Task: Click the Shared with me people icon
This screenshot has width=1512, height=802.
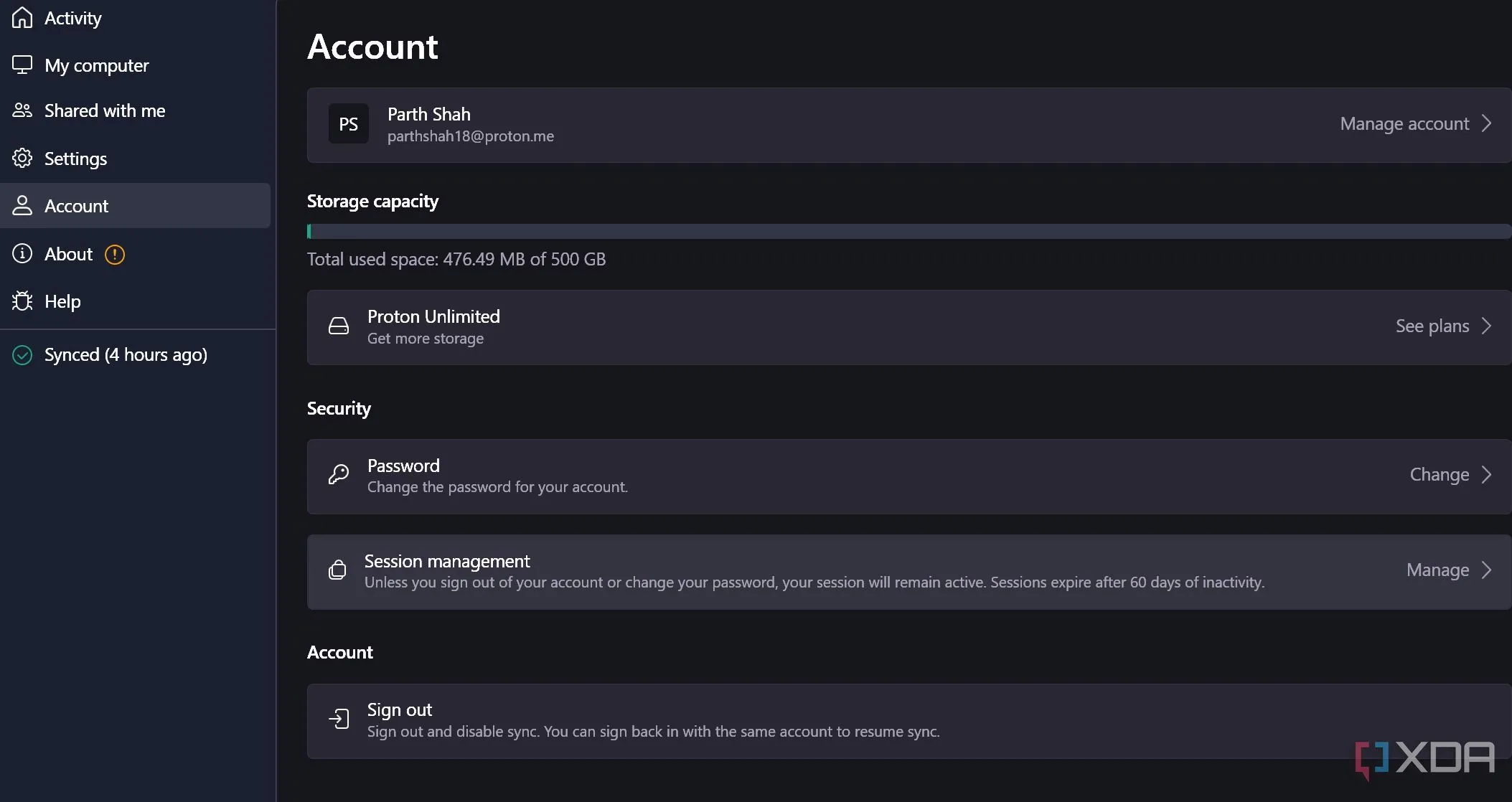Action: click(x=22, y=110)
